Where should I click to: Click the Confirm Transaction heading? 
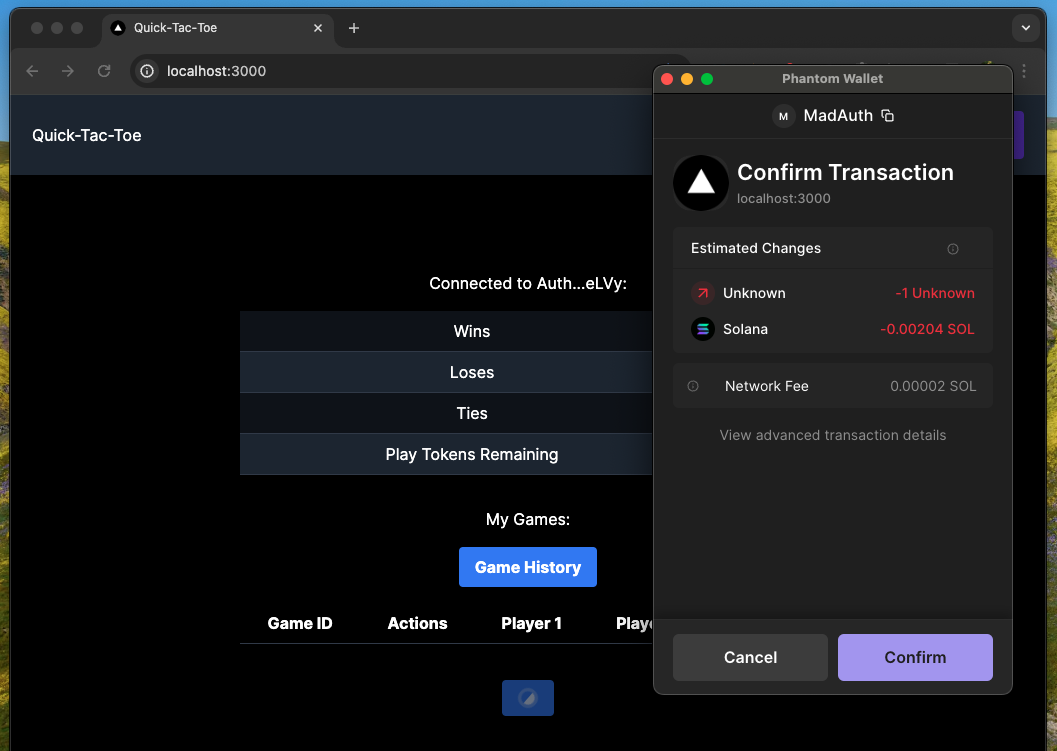point(845,173)
